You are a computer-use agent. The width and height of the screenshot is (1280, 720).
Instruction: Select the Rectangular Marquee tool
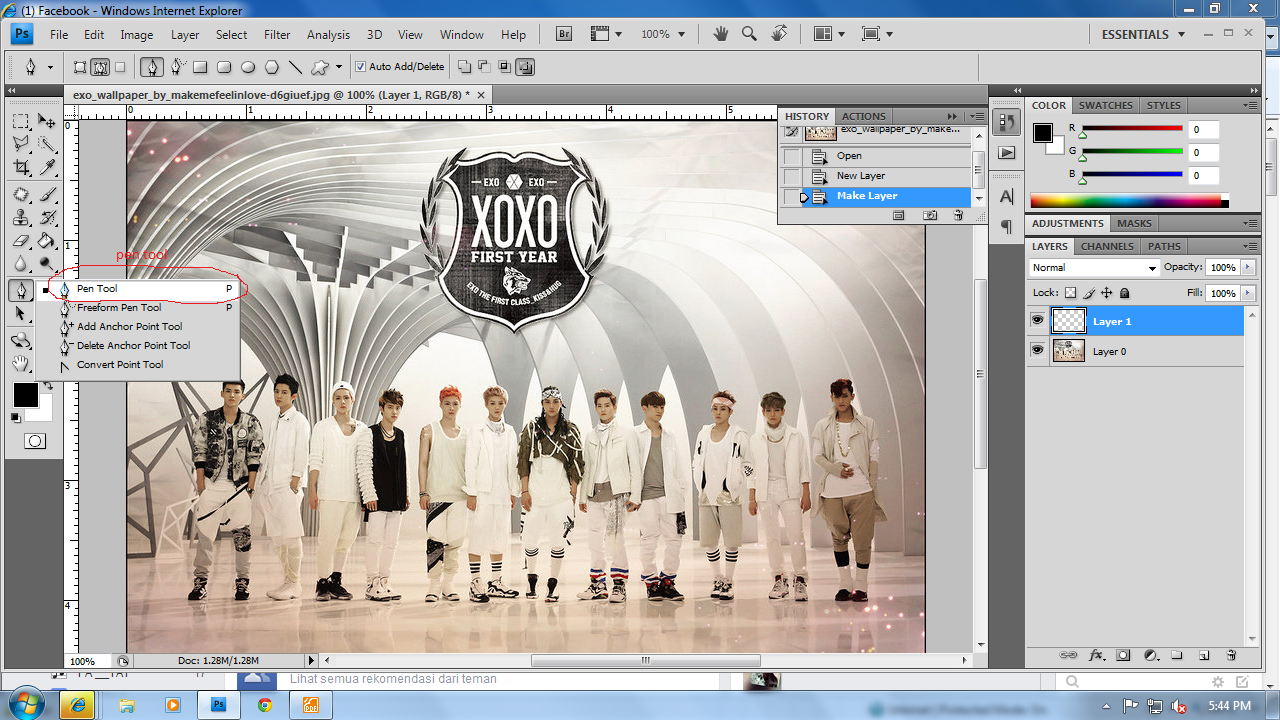pos(21,122)
